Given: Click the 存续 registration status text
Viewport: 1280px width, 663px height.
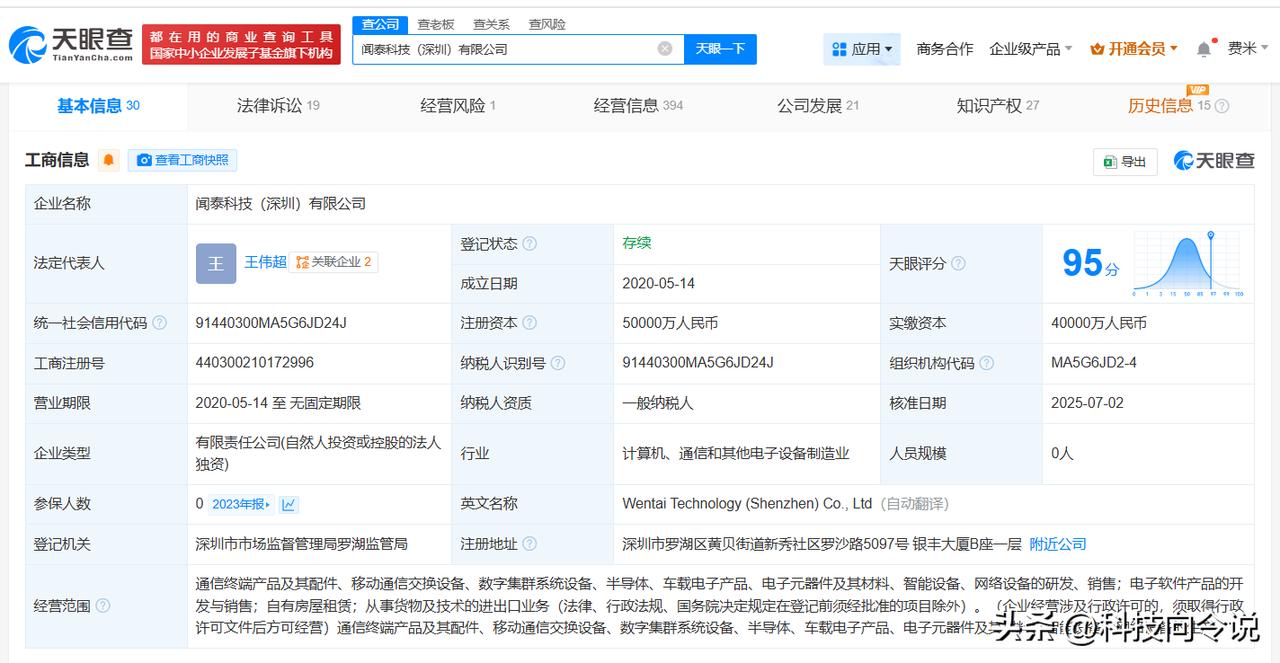Looking at the screenshot, I should click(637, 243).
